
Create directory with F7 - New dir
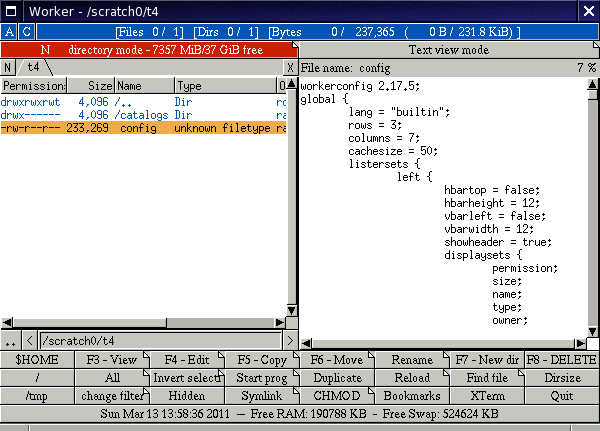click(487, 360)
